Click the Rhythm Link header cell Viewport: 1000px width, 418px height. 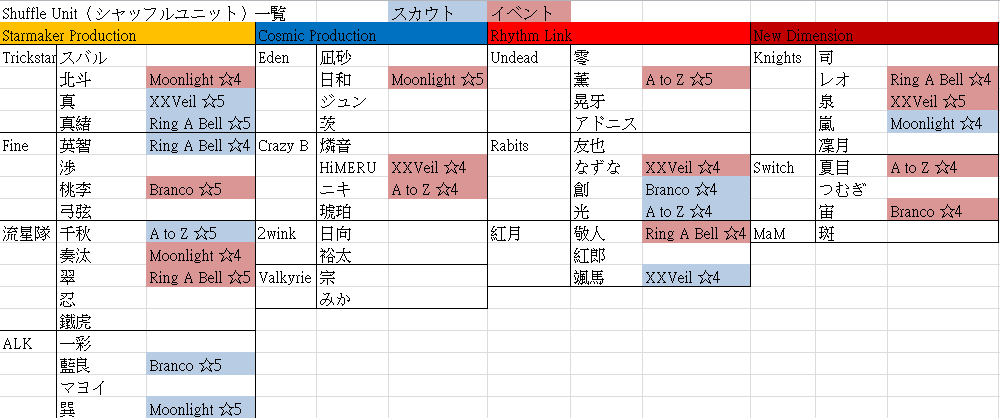coord(619,35)
